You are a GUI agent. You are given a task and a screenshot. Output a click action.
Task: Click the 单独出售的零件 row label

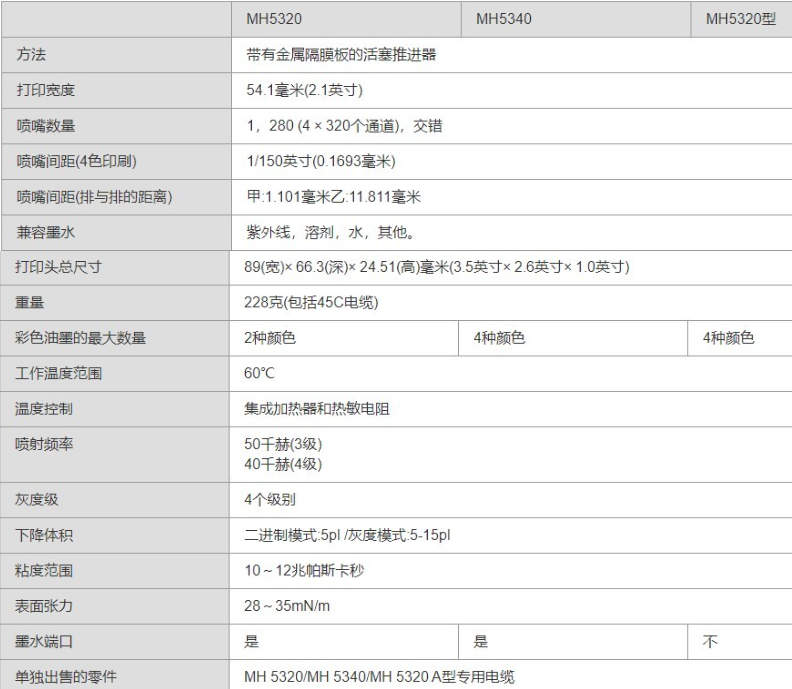click(66, 677)
